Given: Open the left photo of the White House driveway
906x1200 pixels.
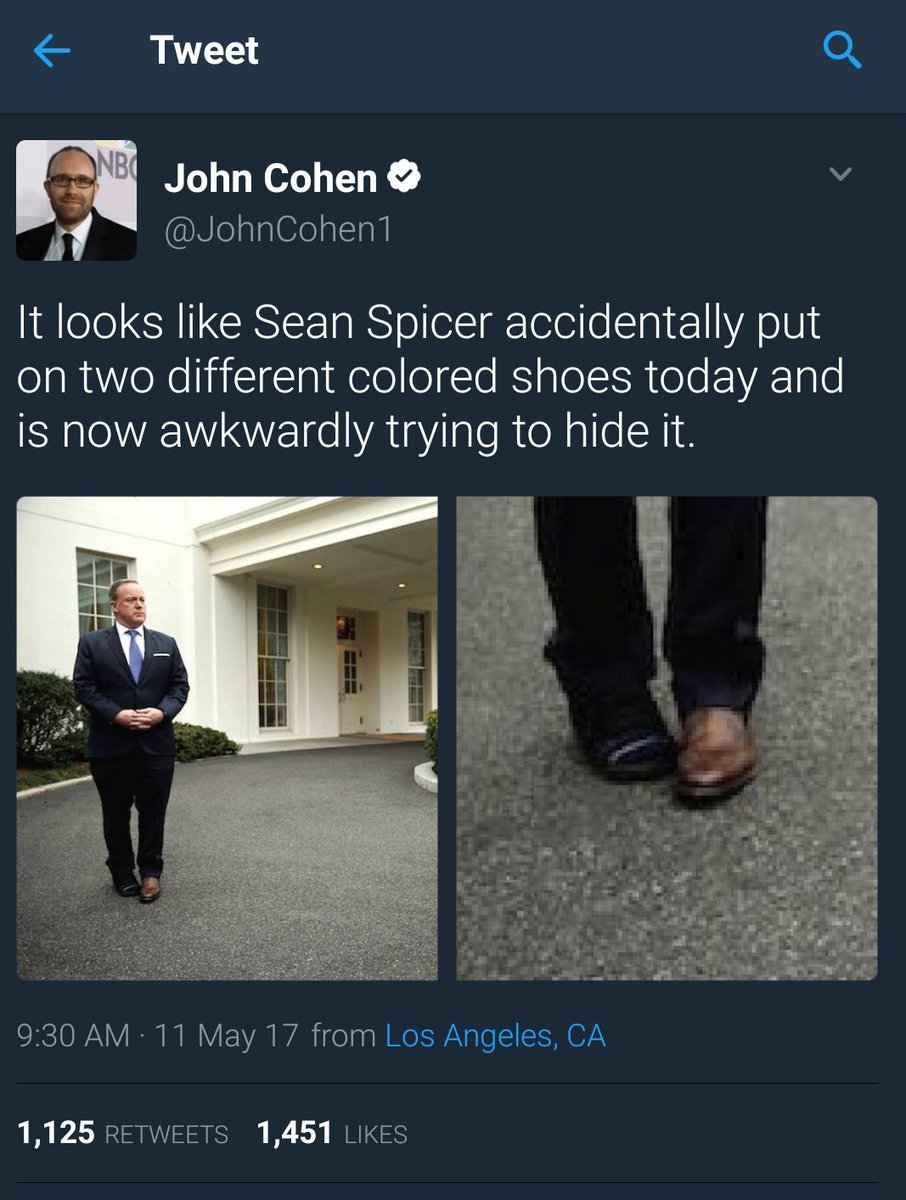Looking at the screenshot, I should (227, 738).
